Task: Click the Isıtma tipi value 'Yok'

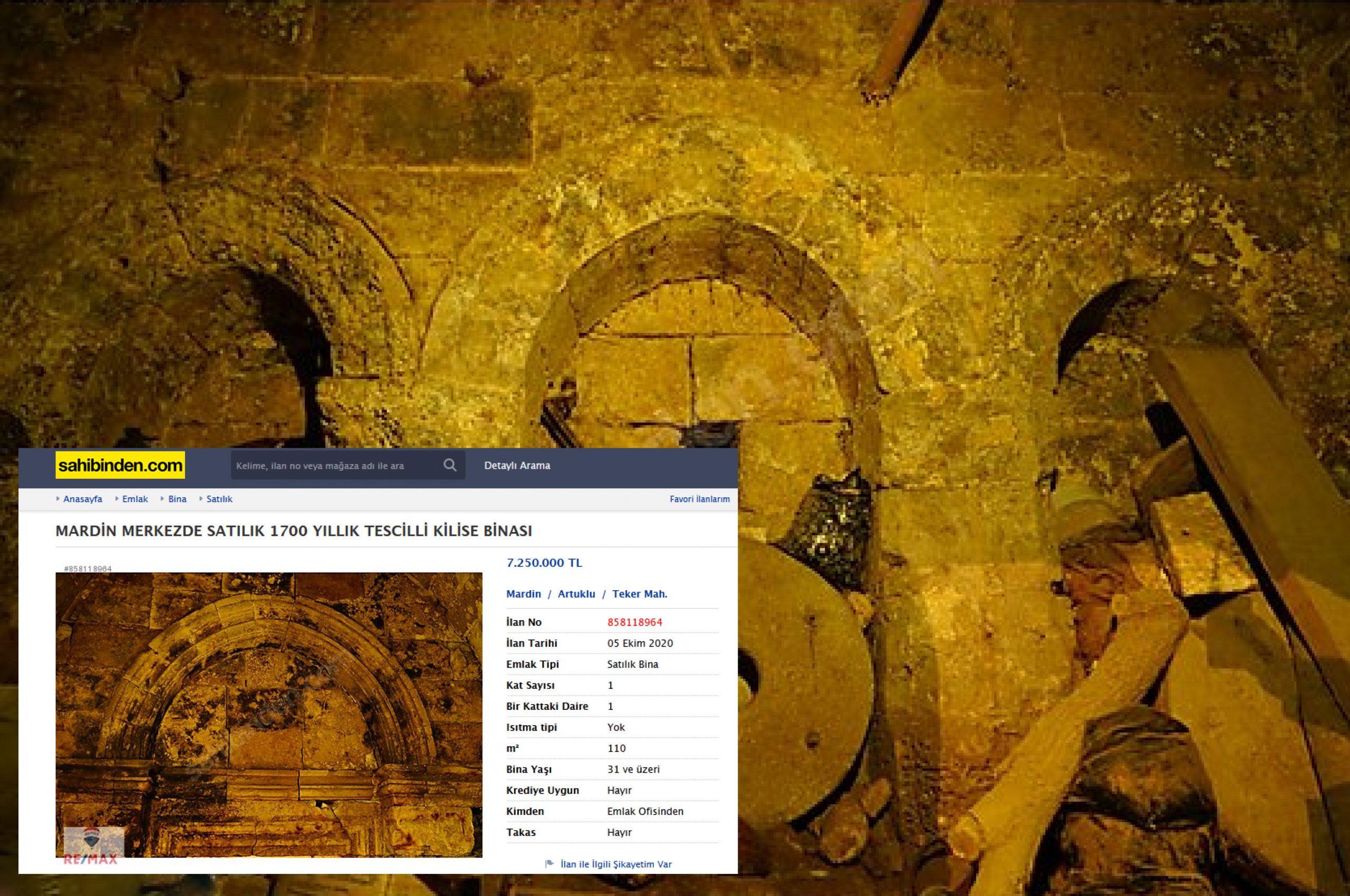Action: [616, 727]
